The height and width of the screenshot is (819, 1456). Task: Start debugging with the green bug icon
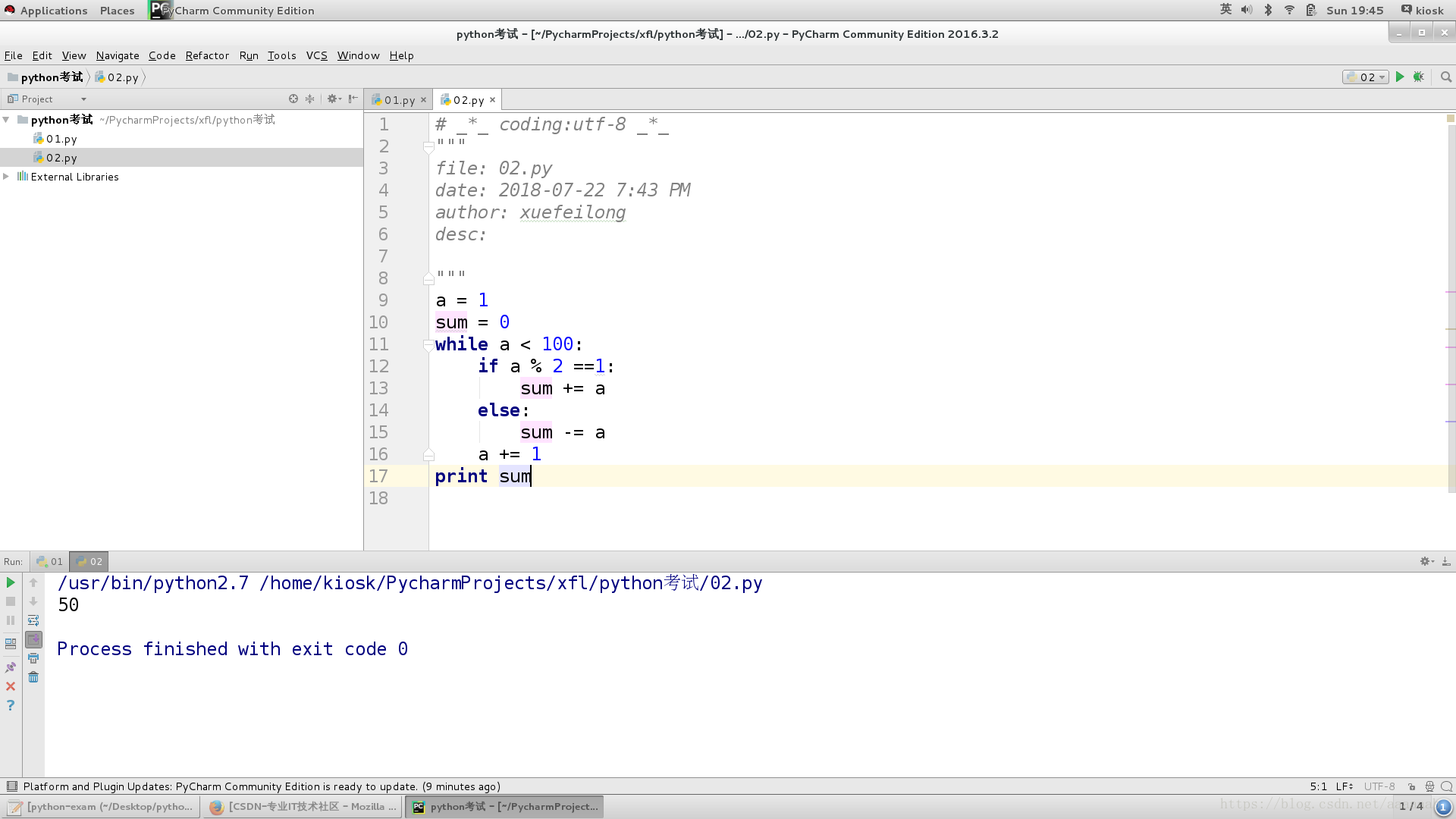coord(1419,77)
